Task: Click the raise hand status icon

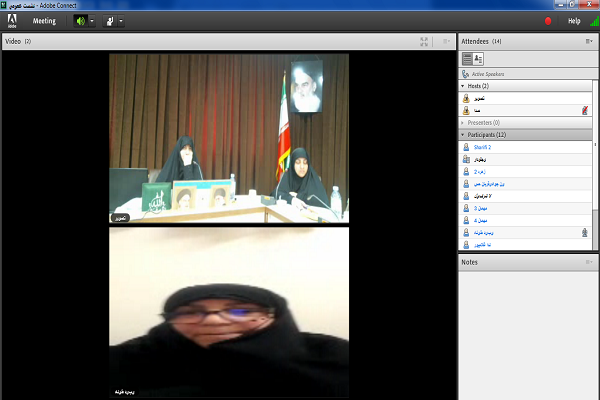Action: pos(109,20)
